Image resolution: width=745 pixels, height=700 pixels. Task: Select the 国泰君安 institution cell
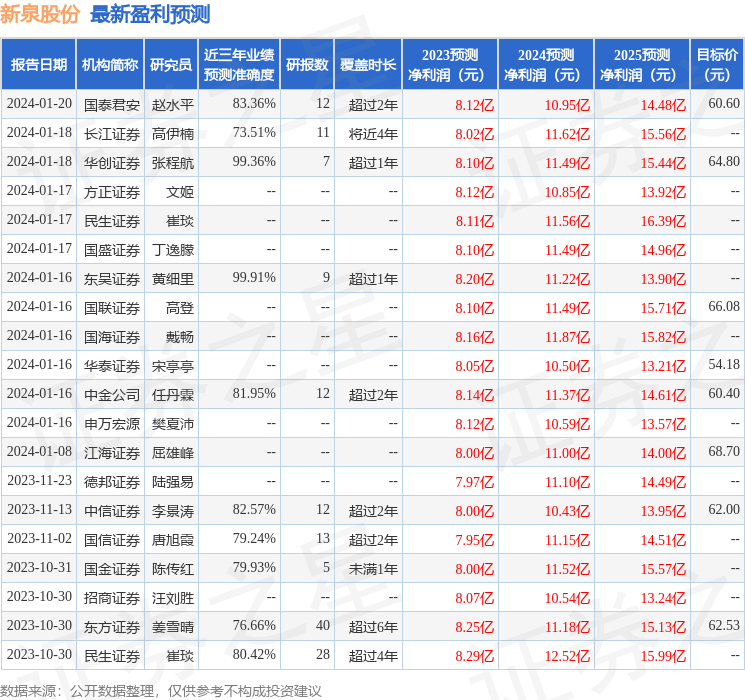pos(112,105)
